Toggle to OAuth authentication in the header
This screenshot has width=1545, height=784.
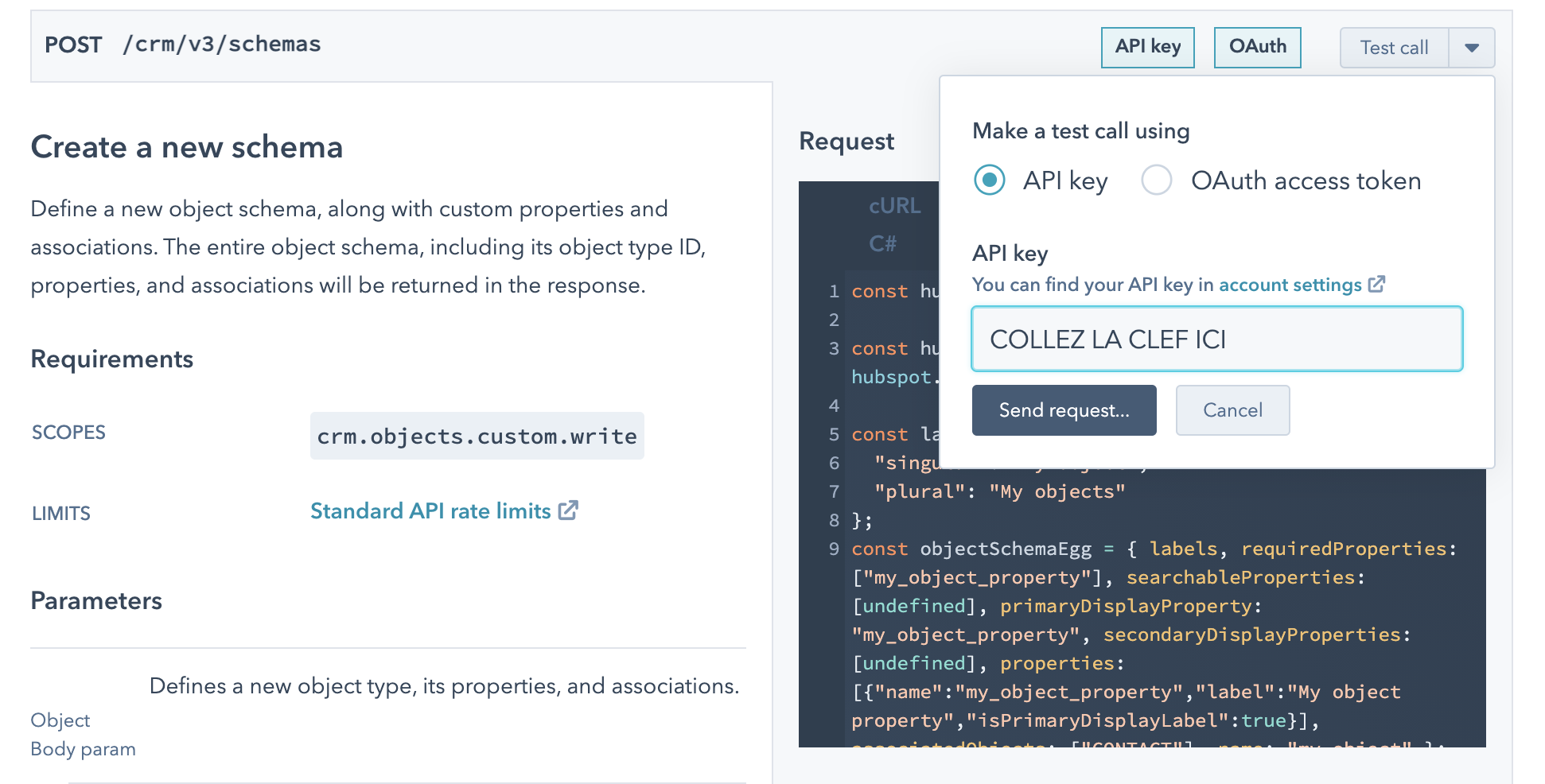click(1257, 47)
